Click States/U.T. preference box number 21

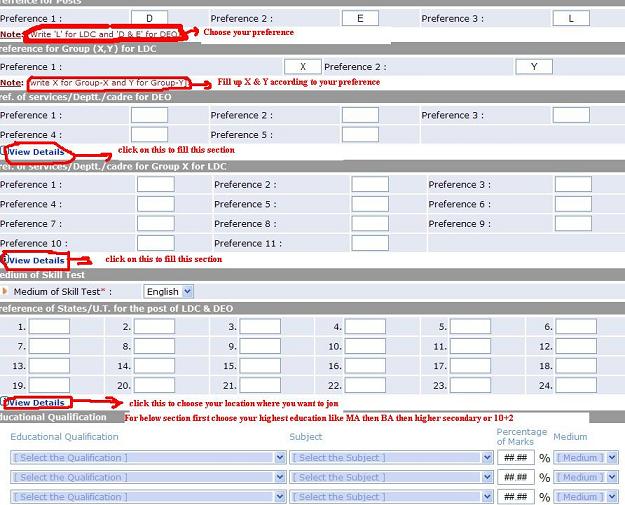pos(260,385)
